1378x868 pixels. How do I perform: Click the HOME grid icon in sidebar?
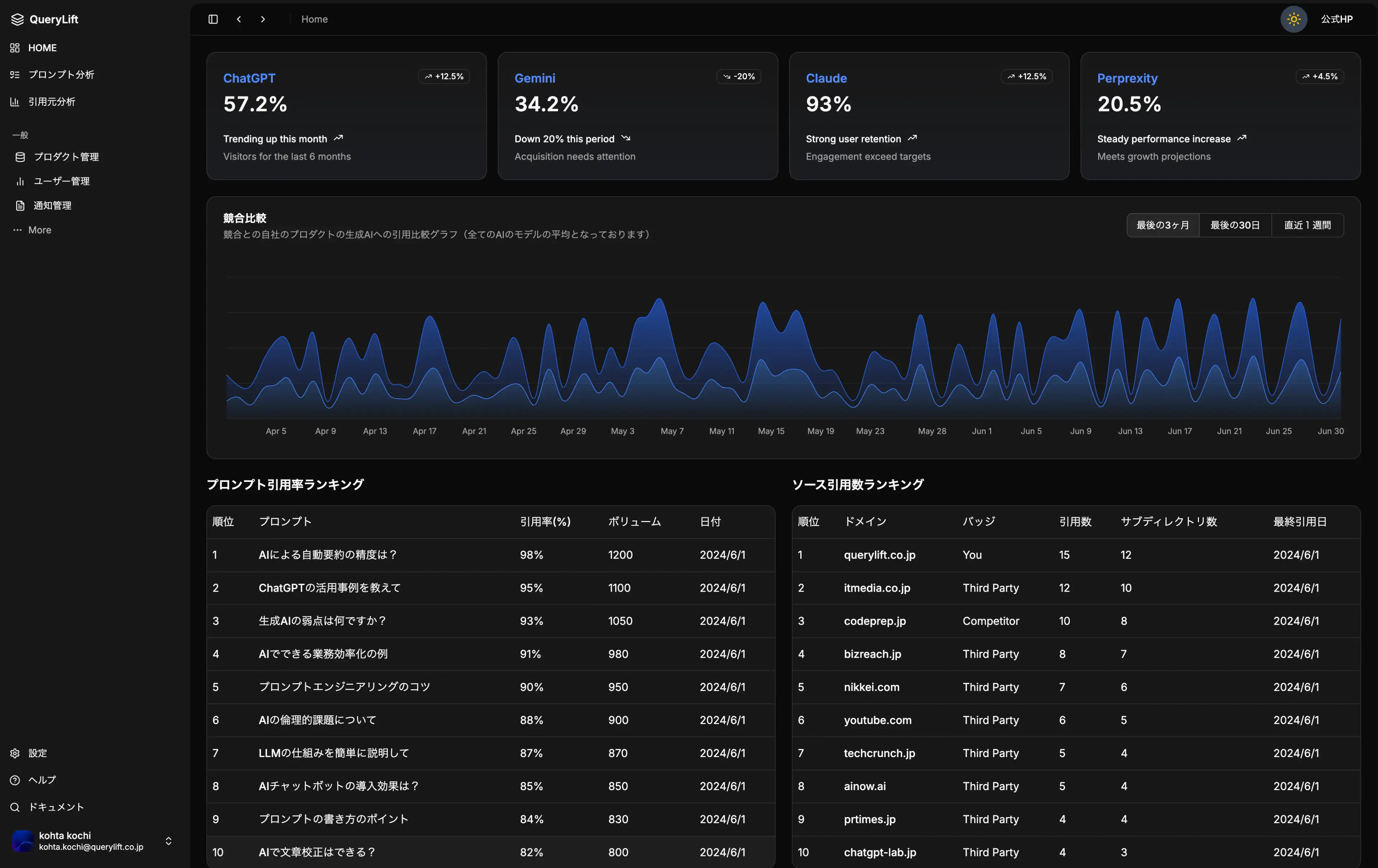coord(15,48)
